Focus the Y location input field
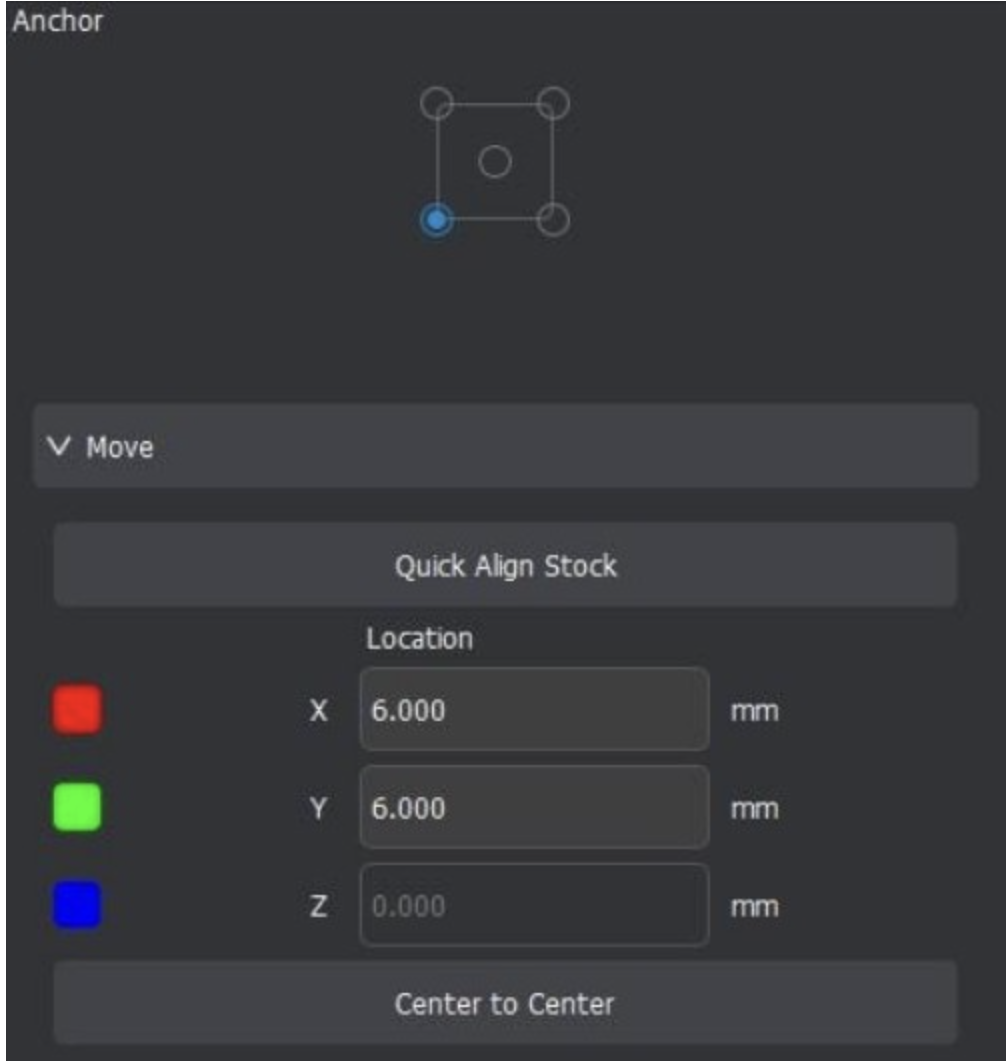The image size is (1006, 1064). click(x=535, y=808)
